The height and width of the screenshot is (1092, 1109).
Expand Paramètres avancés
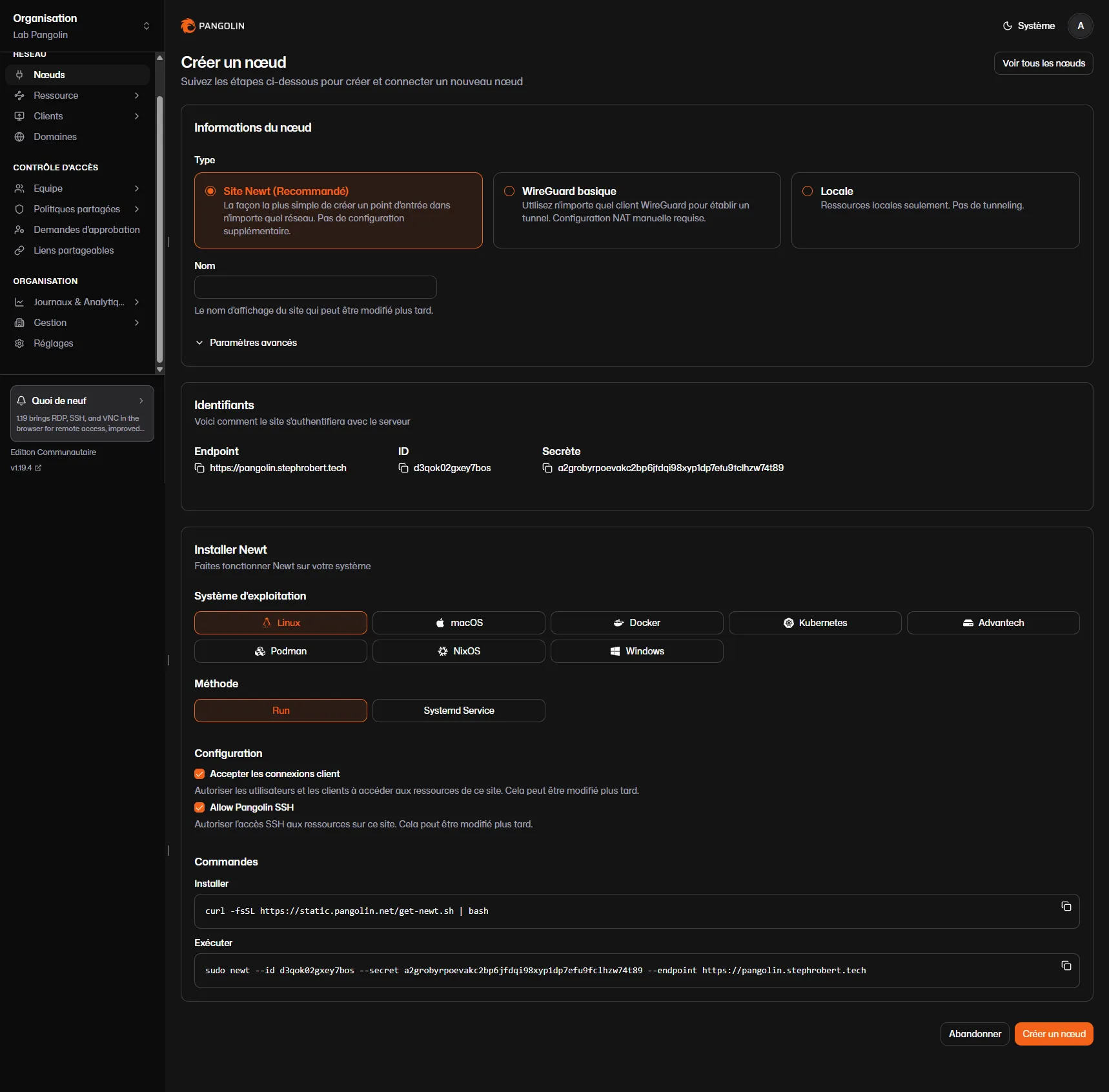point(246,343)
